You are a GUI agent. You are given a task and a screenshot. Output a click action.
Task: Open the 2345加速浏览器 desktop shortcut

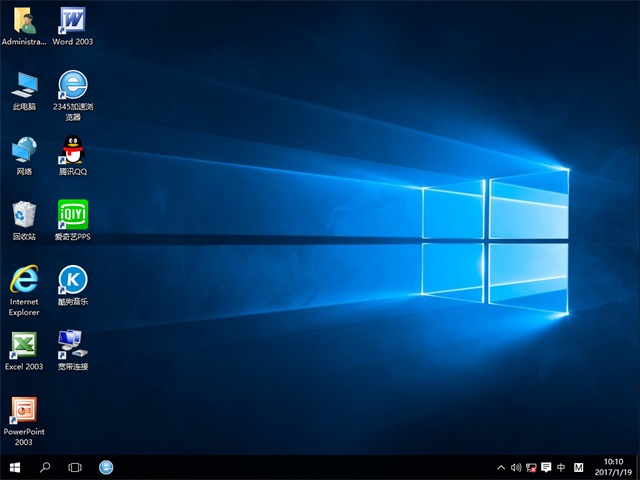(73, 84)
